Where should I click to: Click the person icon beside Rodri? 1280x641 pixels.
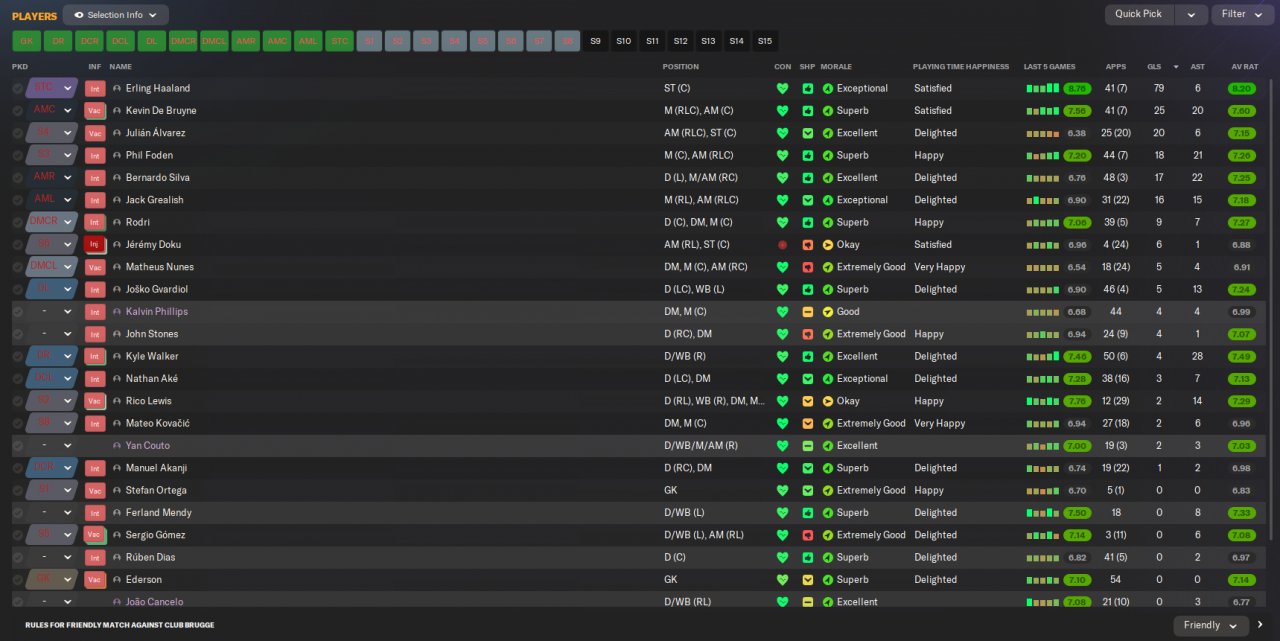117,222
